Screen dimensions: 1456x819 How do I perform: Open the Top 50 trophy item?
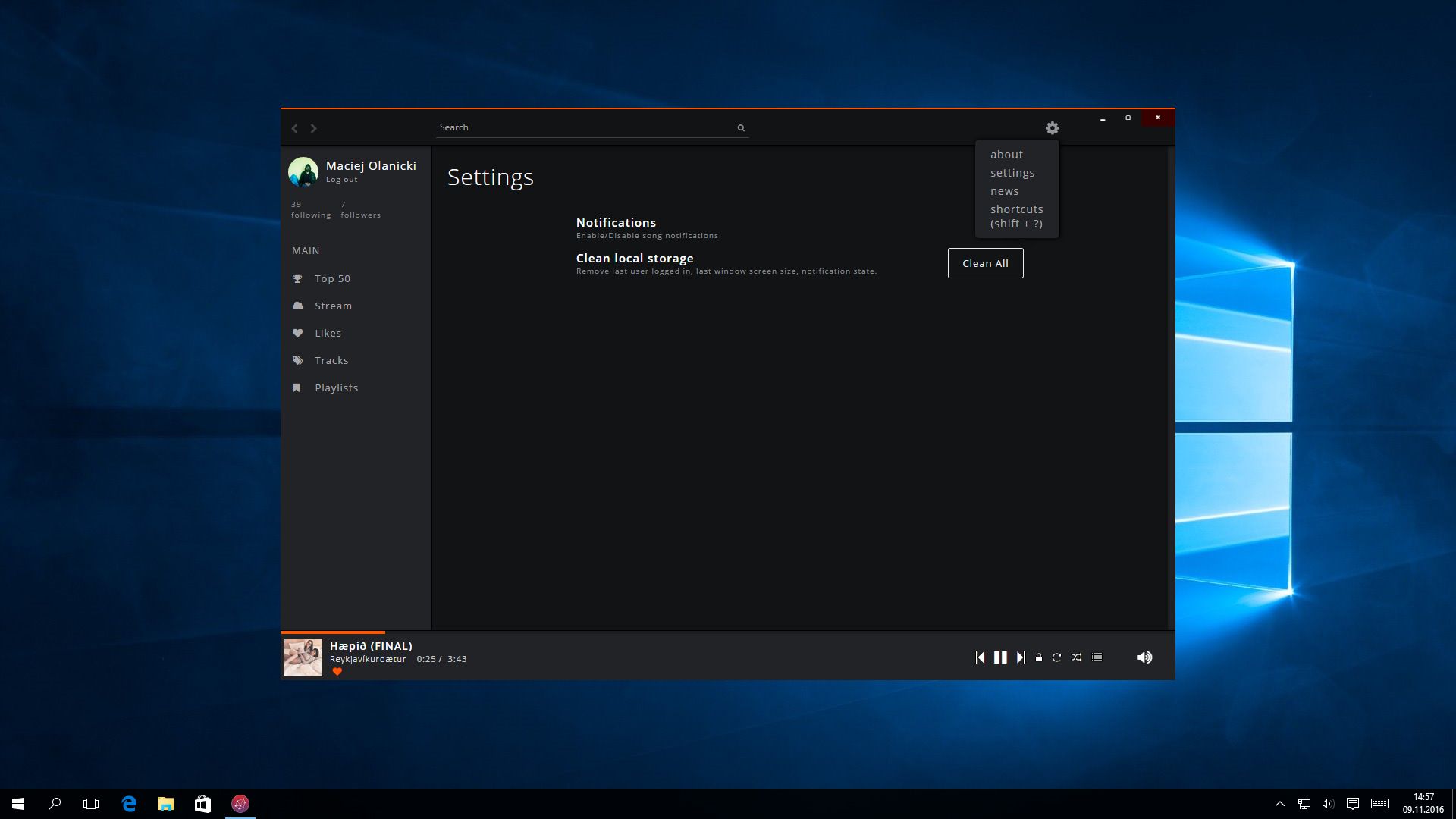tap(332, 279)
